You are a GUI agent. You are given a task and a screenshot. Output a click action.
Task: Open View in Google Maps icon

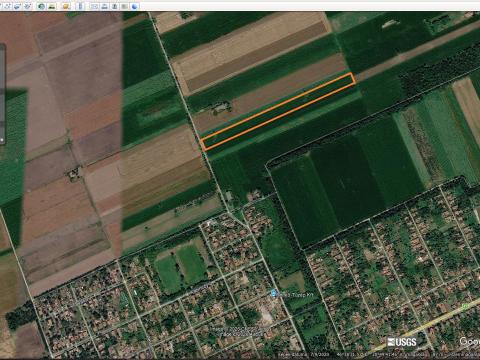(124, 6)
